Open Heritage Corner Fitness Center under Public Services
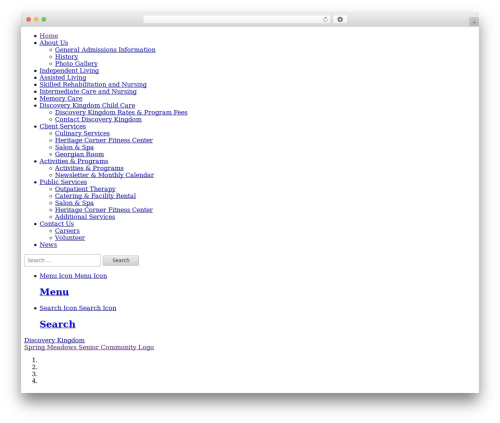500x423 pixels. tap(104, 210)
